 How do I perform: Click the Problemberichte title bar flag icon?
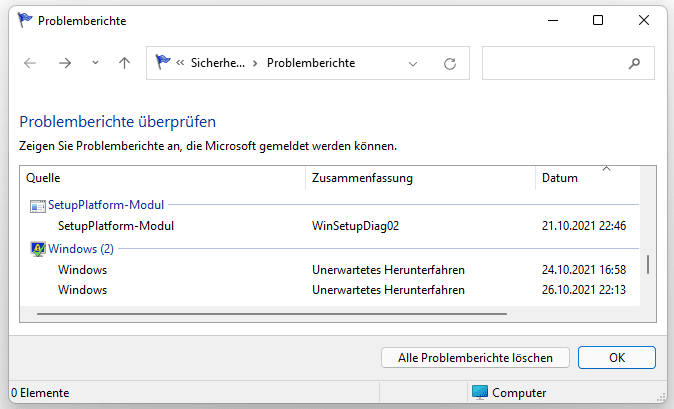point(25,20)
